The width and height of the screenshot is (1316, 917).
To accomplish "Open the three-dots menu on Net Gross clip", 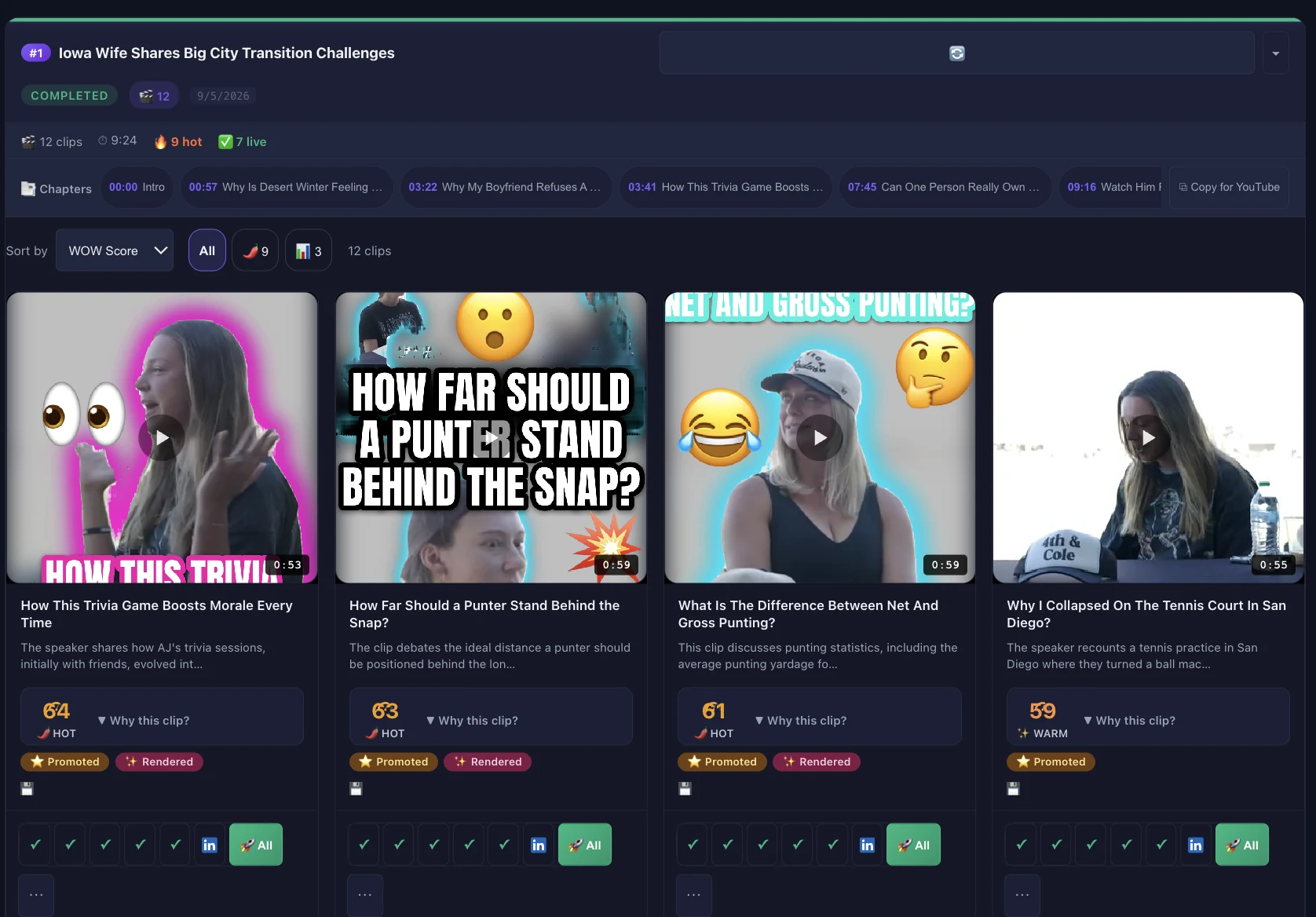I will pos(694,895).
